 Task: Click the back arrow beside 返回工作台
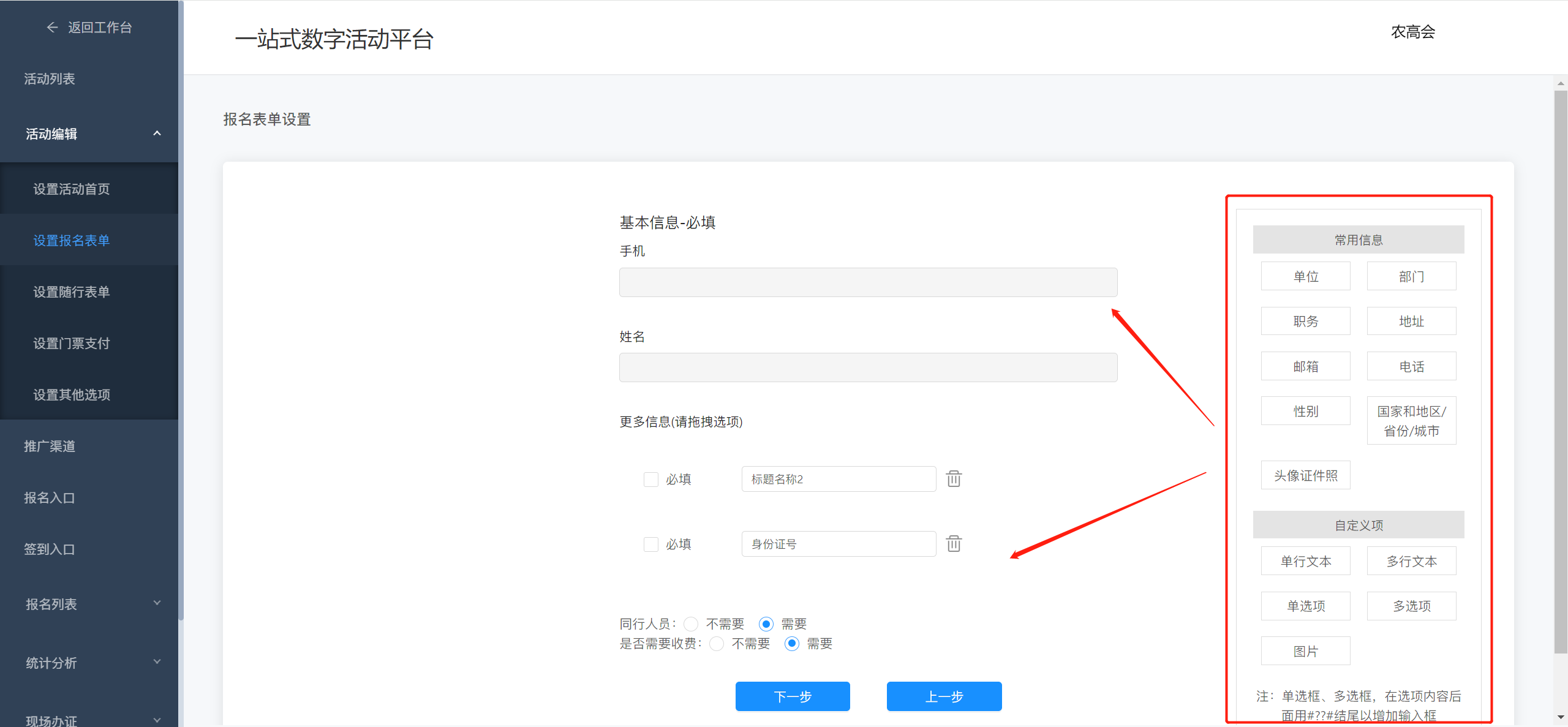pos(52,28)
